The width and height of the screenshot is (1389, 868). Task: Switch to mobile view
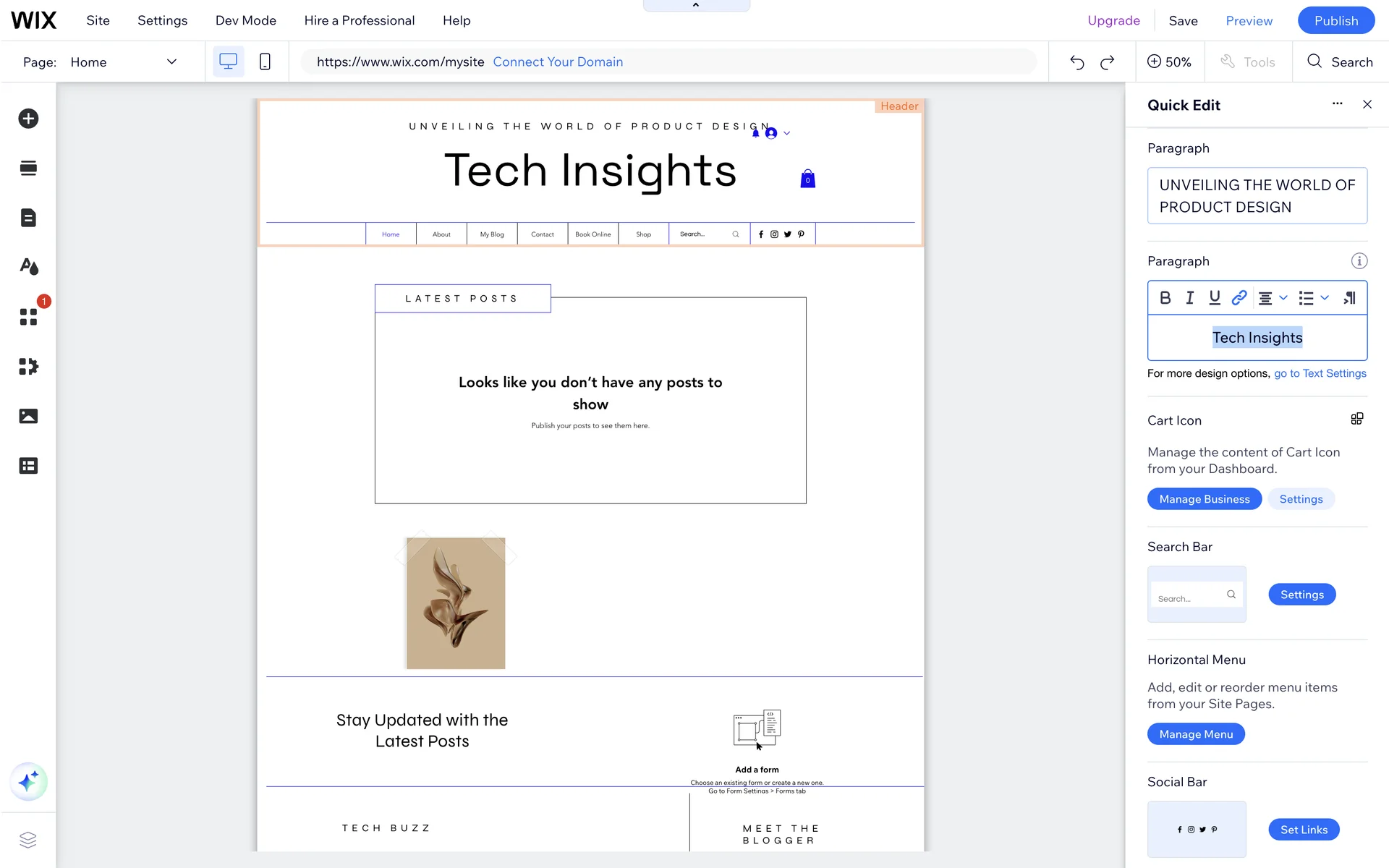point(265,62)
